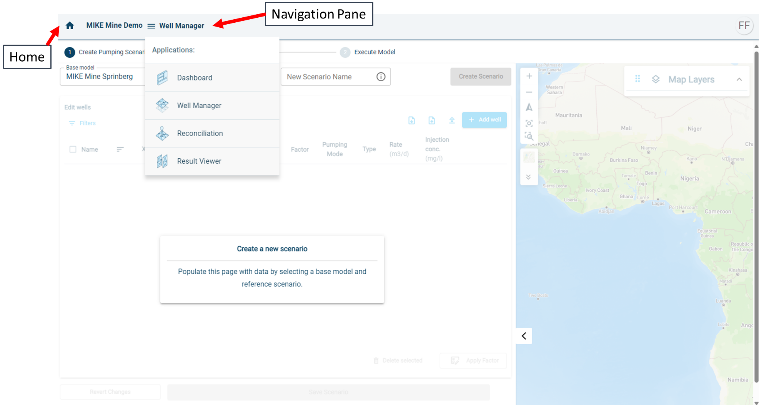The image size is (759, 405).
Task: Collapse the map panel with left arrow
Action: (x=524, y=336)
